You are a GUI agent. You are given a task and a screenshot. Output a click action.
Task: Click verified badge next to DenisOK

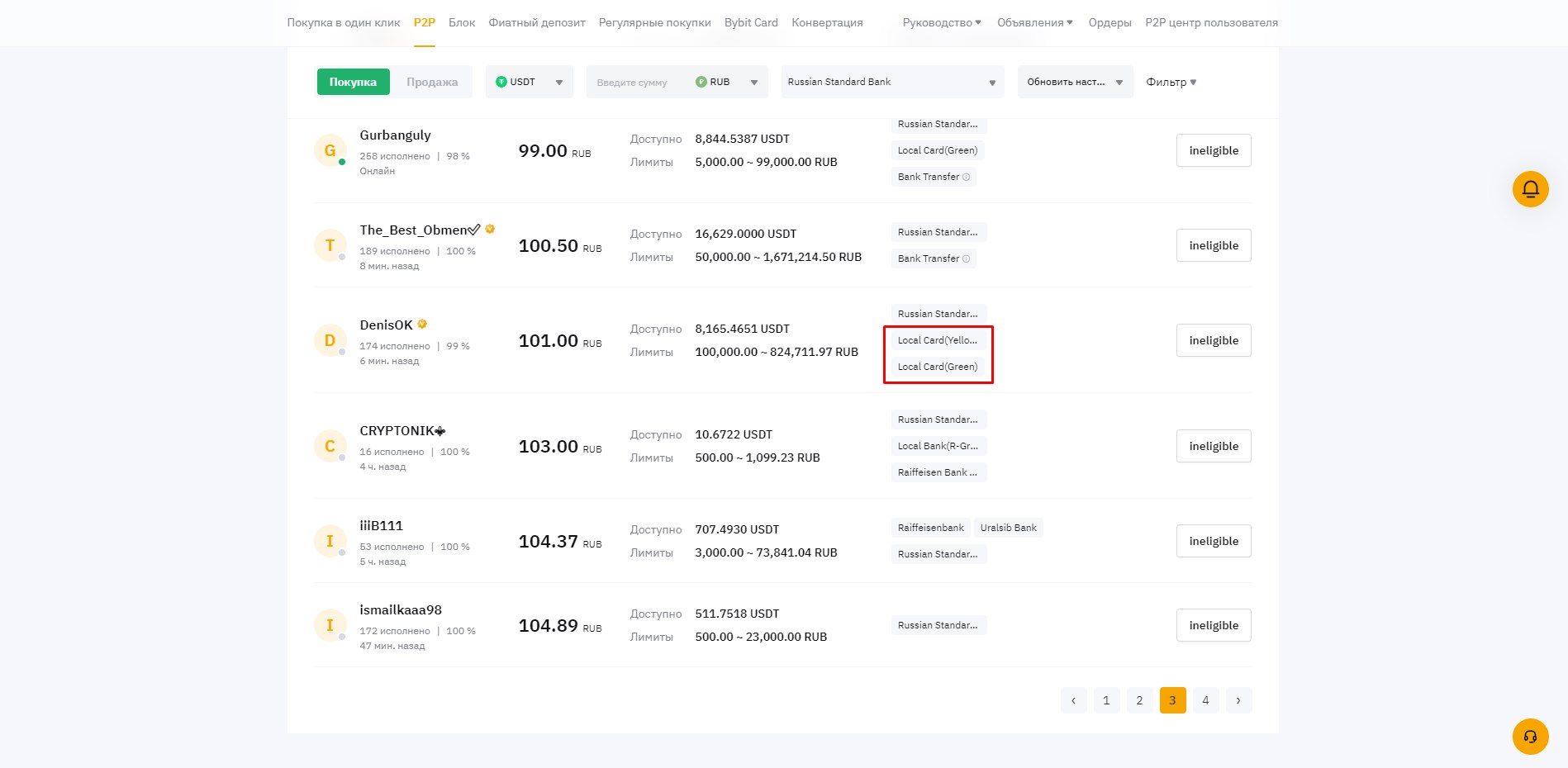coord(422,324)
